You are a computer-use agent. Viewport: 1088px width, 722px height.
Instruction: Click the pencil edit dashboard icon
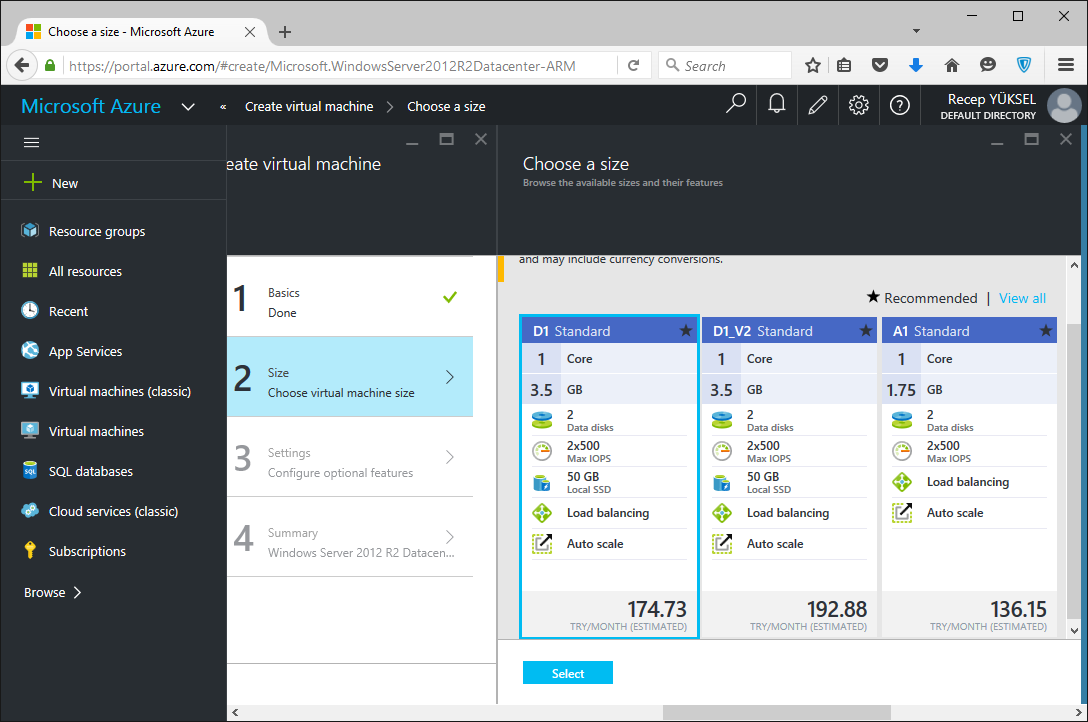pos(817,105)
